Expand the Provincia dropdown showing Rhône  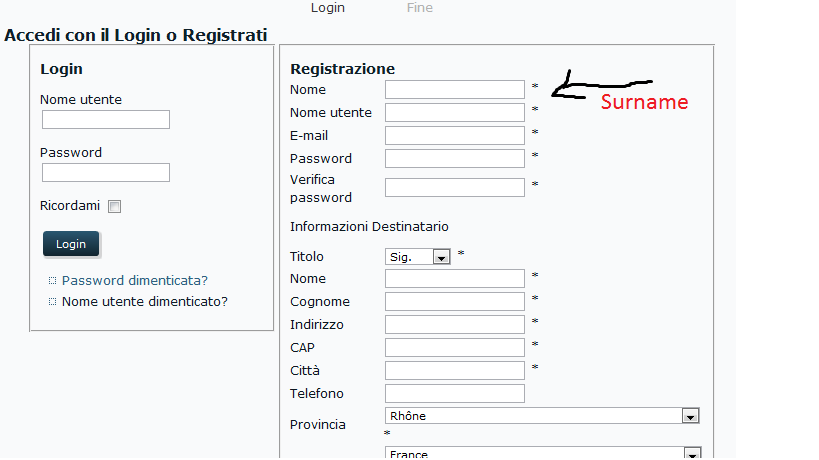pyautogui.click(x=542, y=416)
